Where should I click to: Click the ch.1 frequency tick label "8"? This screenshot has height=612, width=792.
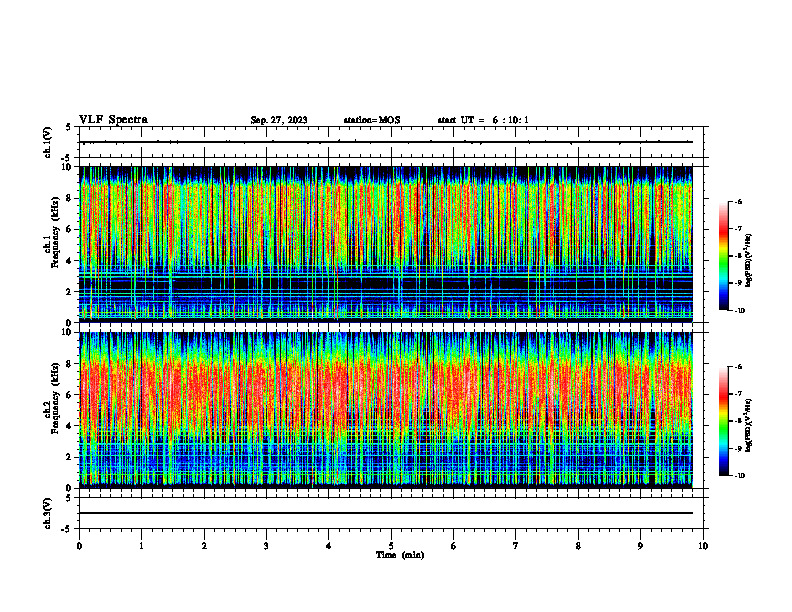[x=70, y=198]
